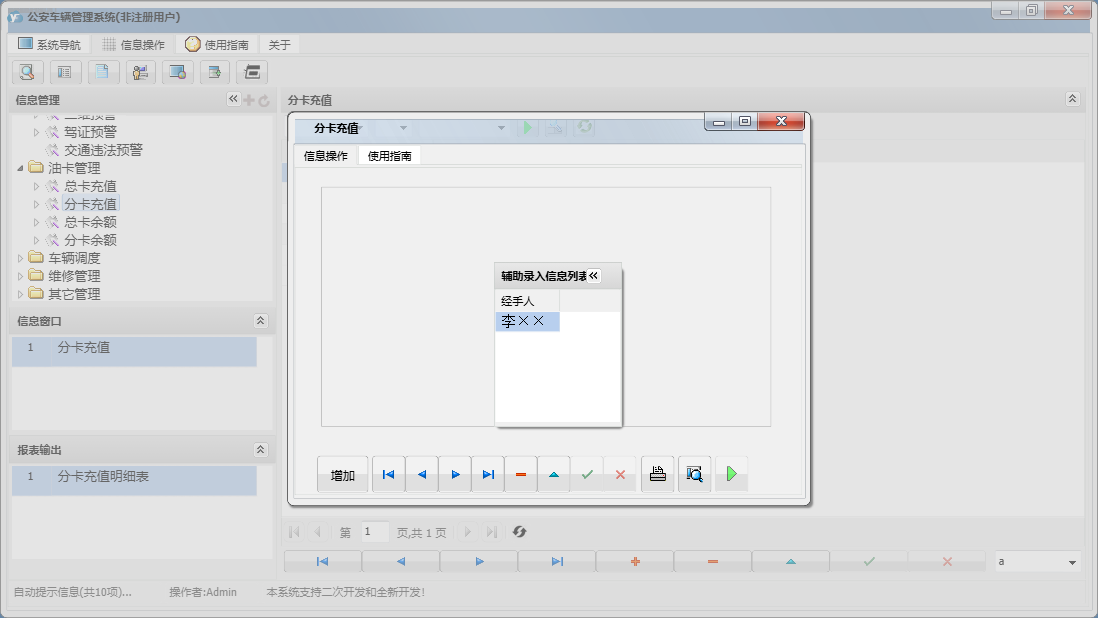
Task: Open the 使用指南 main menu
Action: tap(217, 44)
